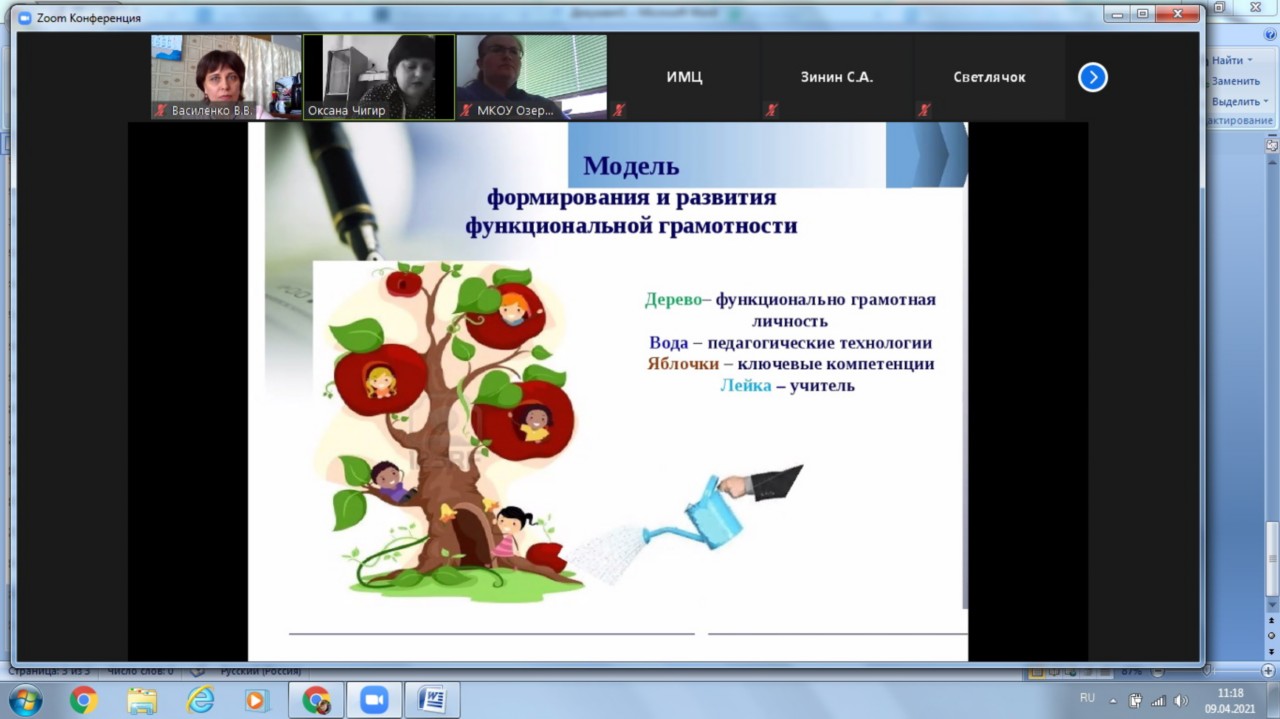Expand the Выделить dropdown in Word
Screen dimensions: 1280x719
(1267, 102)
